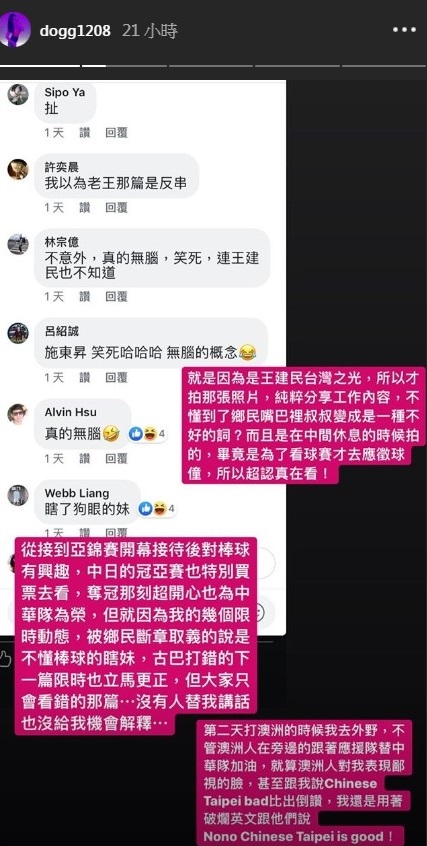The image size is (427, 846).
Task: Tap Alvin Hsu's avatar
Action: click(x=18, y=414)
